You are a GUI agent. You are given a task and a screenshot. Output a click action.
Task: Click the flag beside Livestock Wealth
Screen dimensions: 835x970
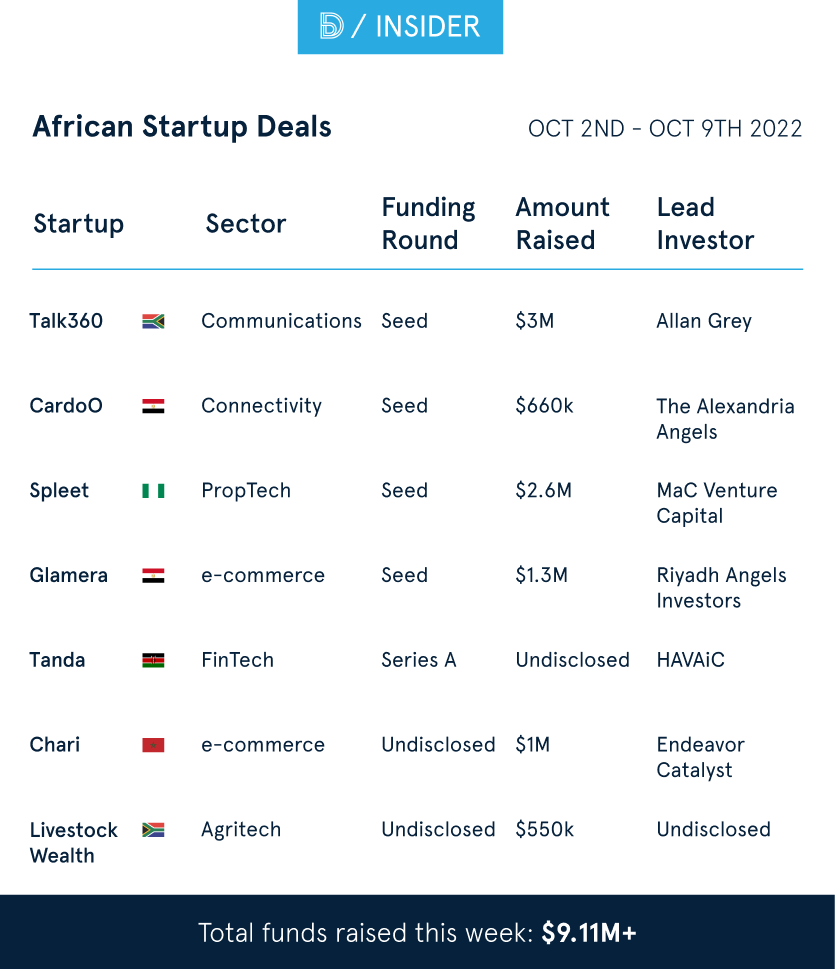[153, 830]
